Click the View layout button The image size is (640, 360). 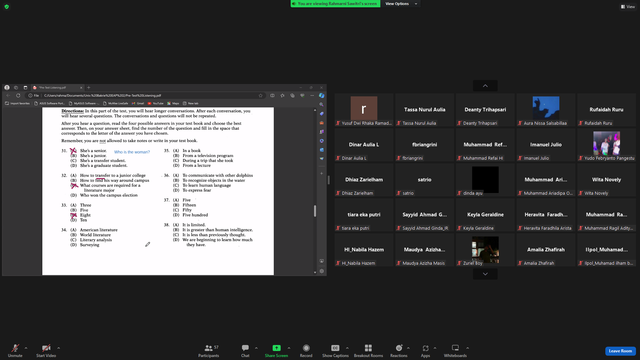pyautogui.click(x=628, y=7)
